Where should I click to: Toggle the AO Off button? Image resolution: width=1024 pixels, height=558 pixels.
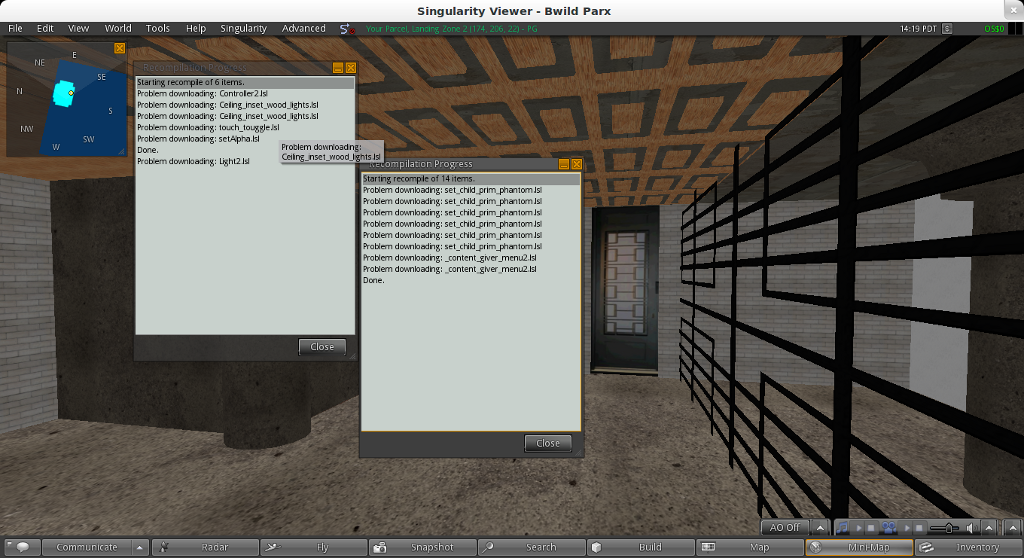click(x=784, y=527)
